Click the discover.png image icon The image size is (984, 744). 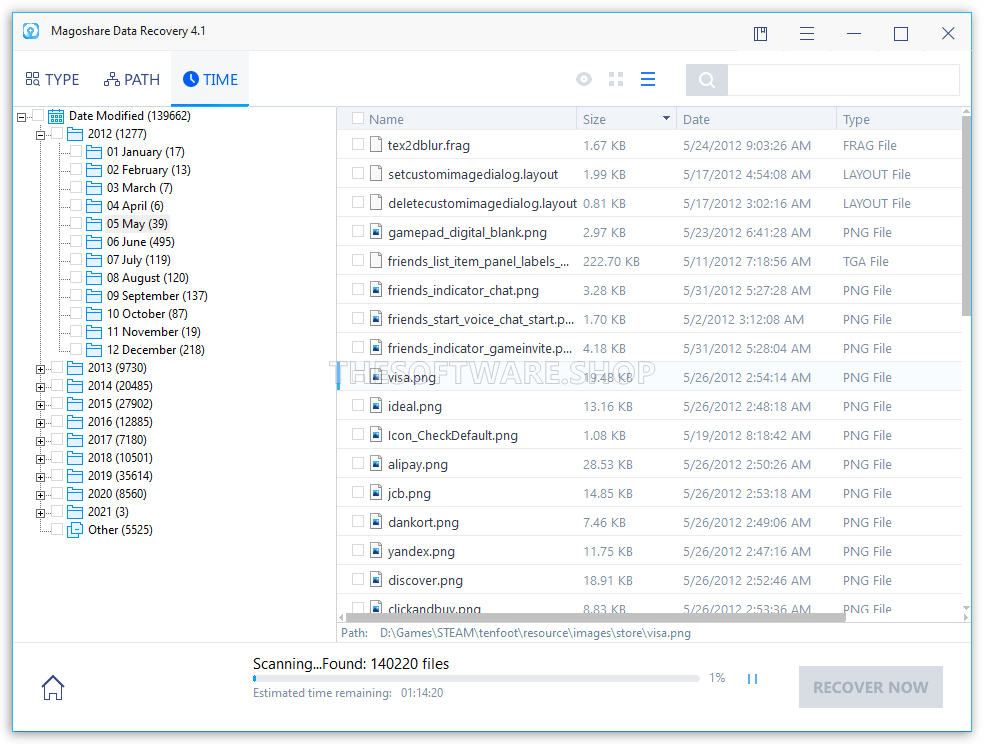[376, 580]
